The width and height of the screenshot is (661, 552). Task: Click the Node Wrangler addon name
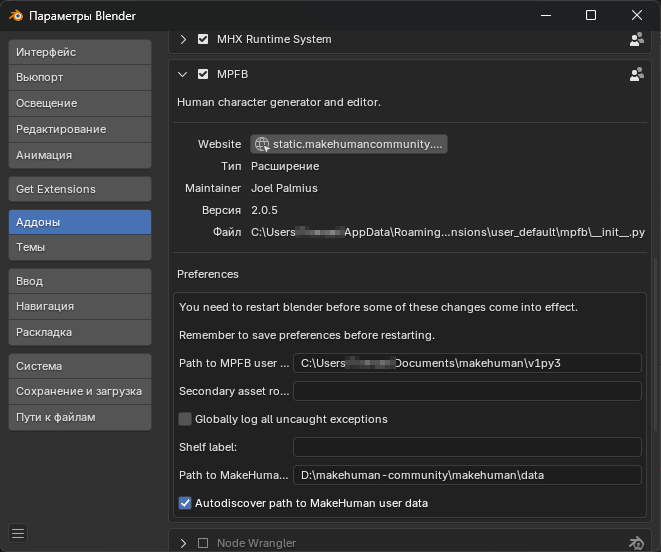pyautogui.click(x=256, y=543)
